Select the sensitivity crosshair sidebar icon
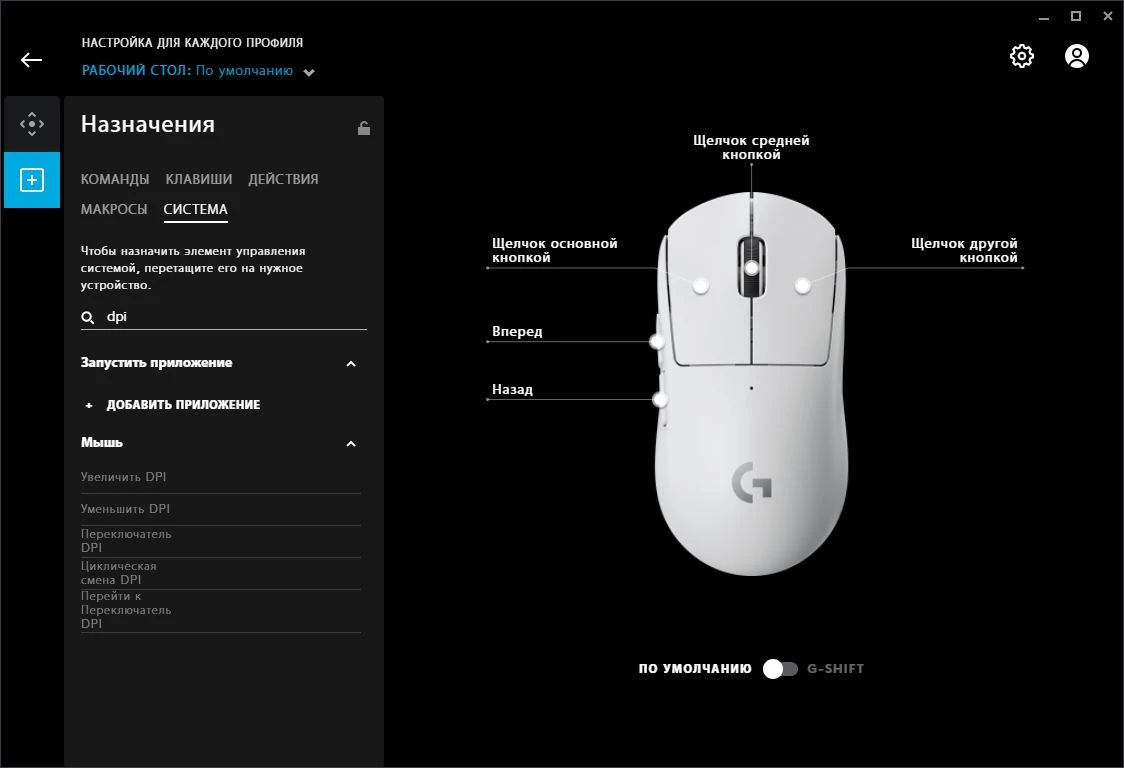Screen dimensions: 1124x768 pos(32,124)
